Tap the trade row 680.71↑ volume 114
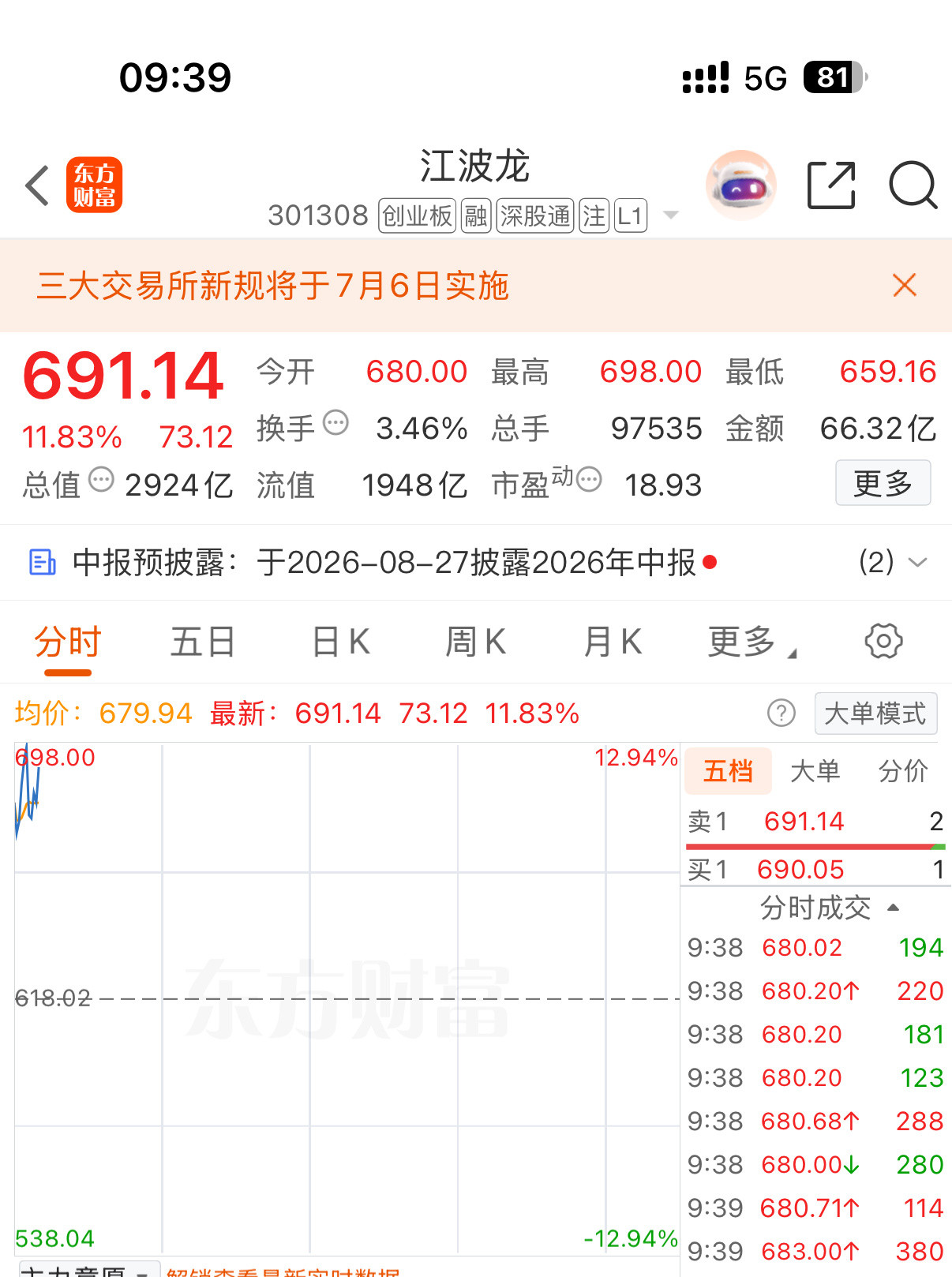Screen dimensions: 952x1277 [815, 1208]
